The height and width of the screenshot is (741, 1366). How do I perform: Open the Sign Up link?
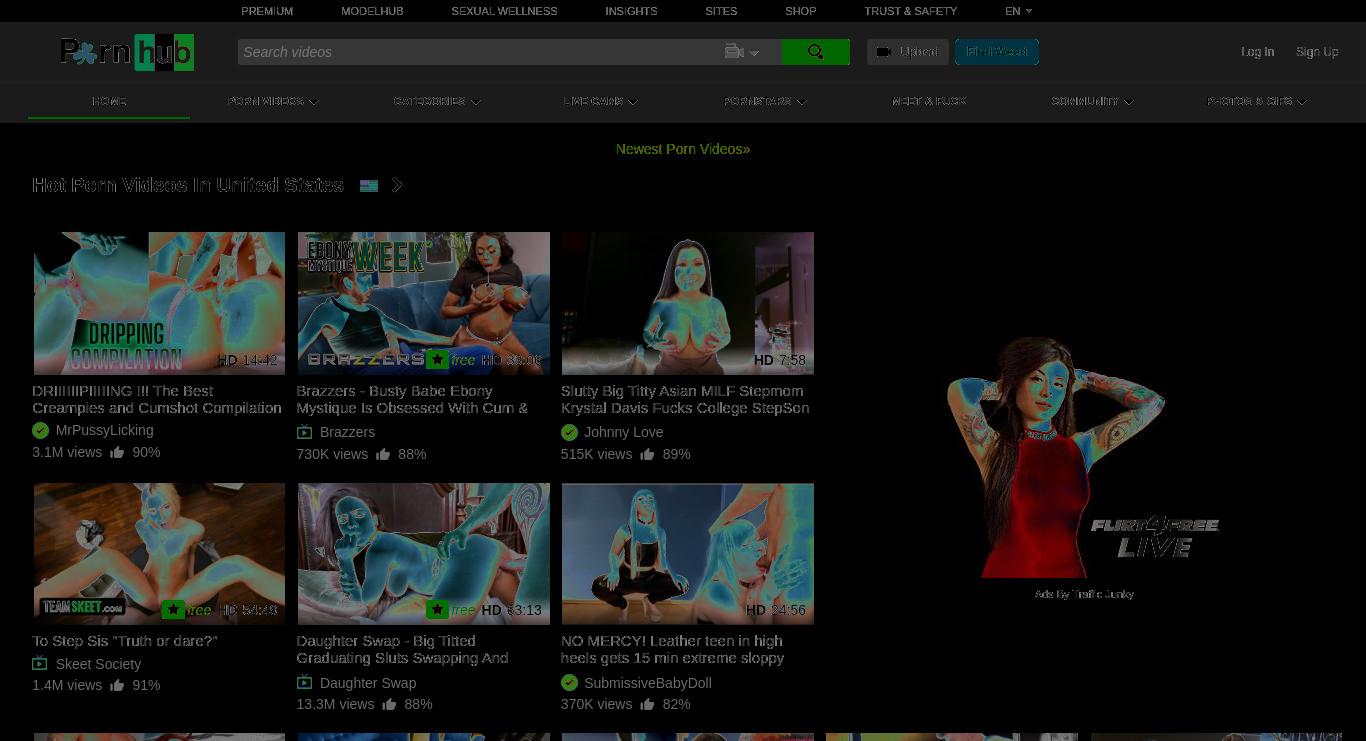pos(1317,52)
